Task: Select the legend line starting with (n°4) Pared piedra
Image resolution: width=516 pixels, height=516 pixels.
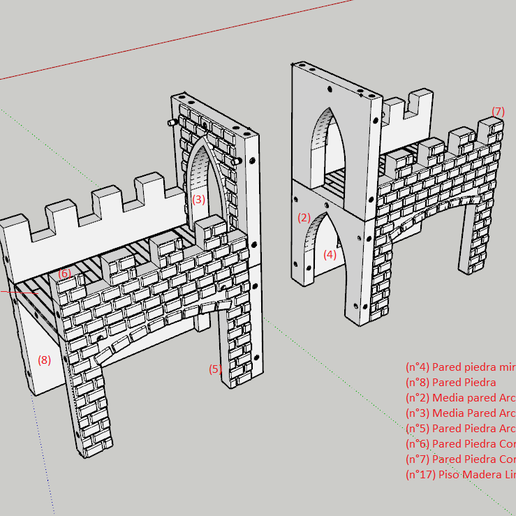Action: point(461,367)
